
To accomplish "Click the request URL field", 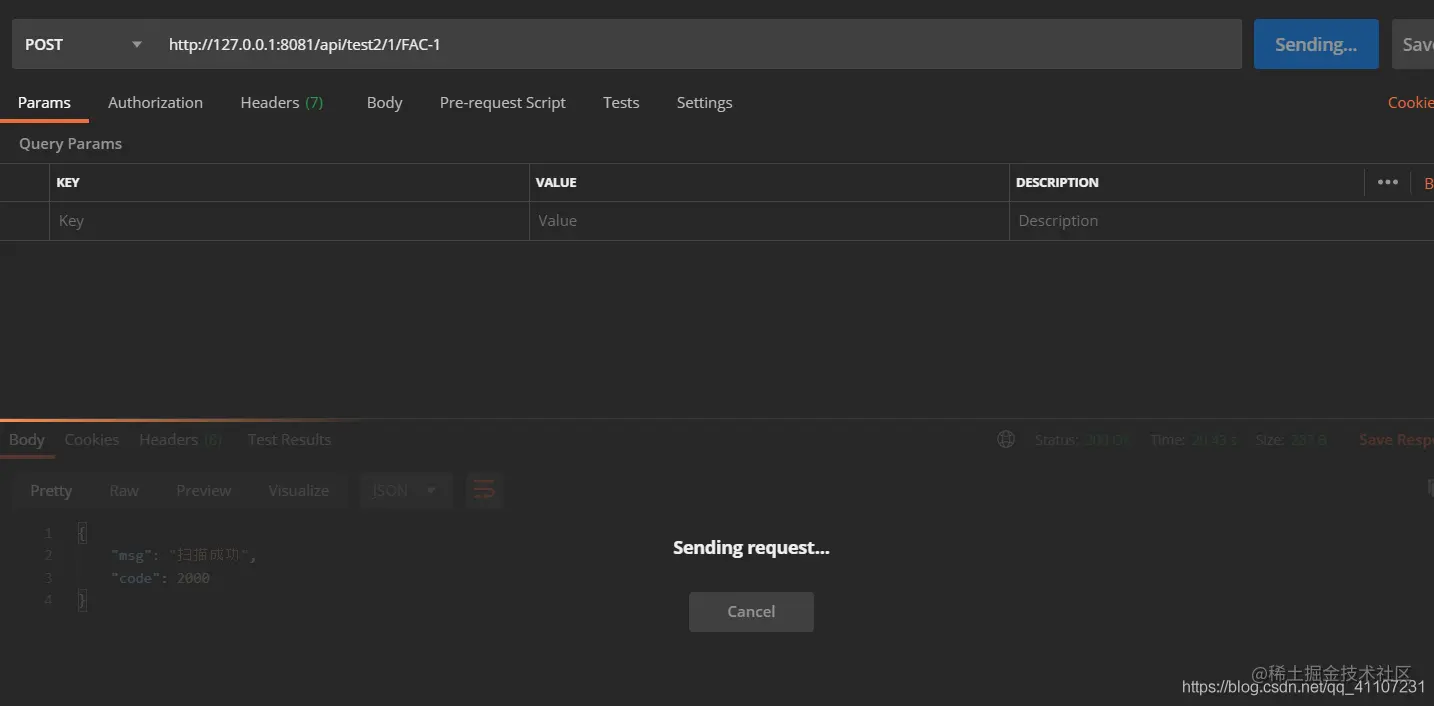I will tap(698, 44).
